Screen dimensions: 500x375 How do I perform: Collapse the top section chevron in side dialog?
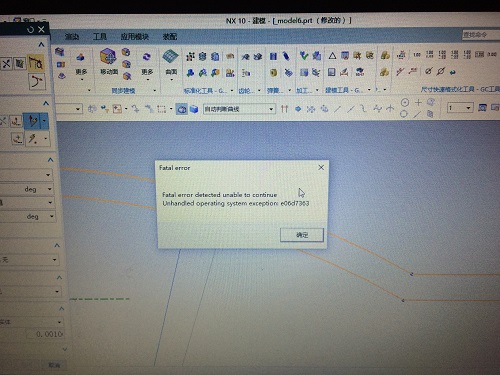(x=41, y=45)
